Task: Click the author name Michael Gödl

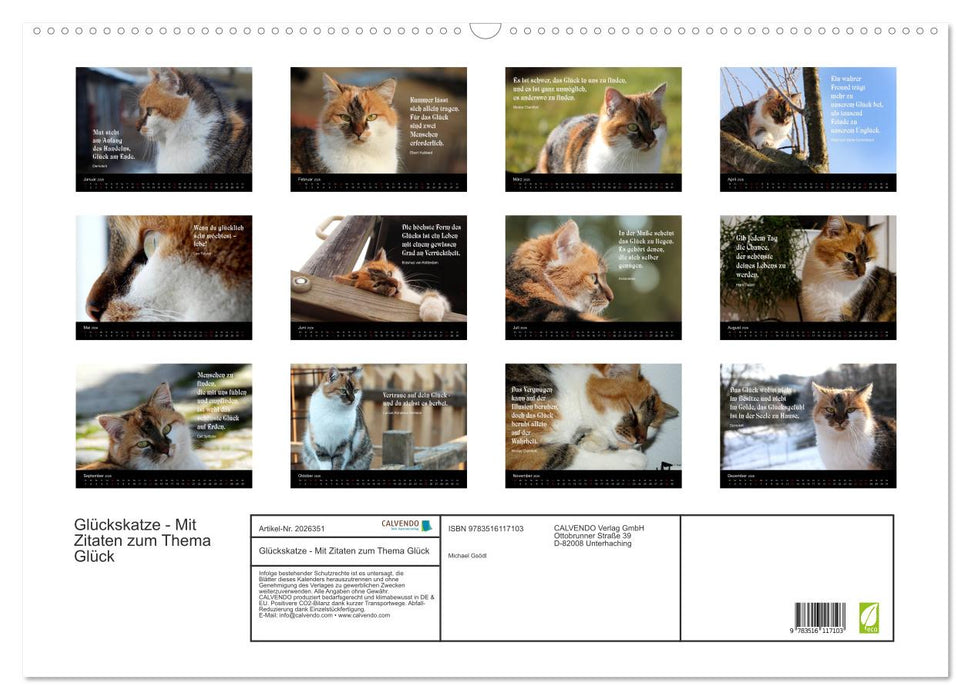Action: pyautogui.click(x=467, y=555)
